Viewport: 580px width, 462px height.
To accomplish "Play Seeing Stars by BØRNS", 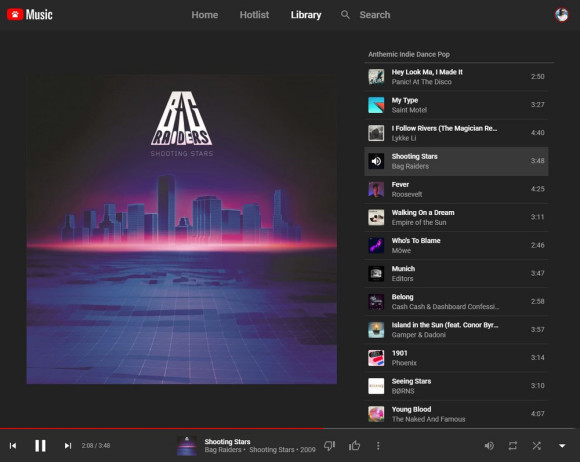I will point(456,386).
